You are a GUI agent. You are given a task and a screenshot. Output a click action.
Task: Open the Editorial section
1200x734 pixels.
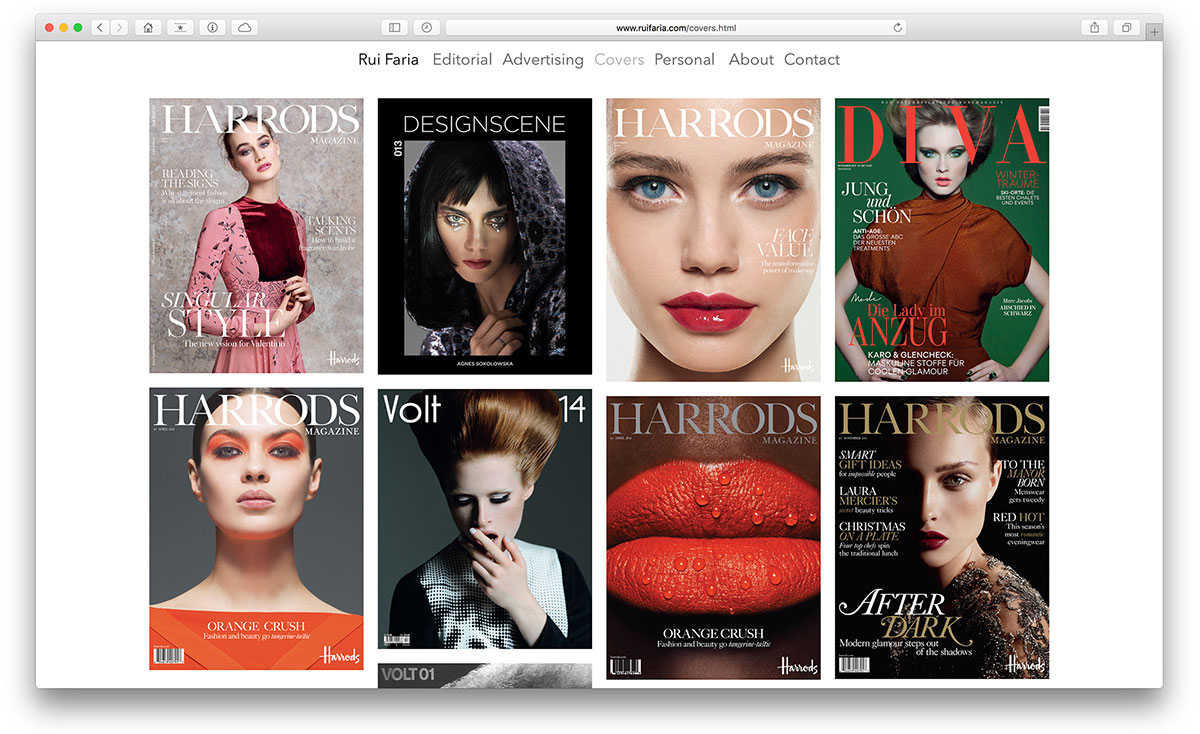(x=462, y=60)
